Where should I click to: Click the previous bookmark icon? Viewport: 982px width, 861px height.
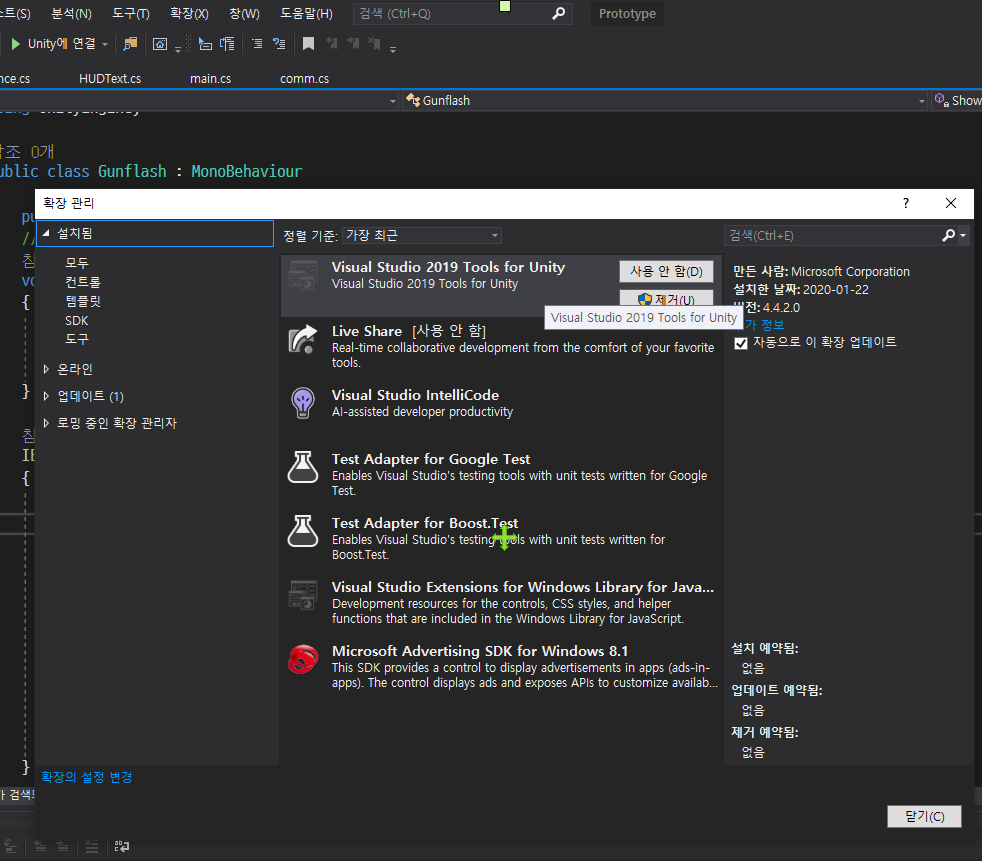[x=331, y=43]
